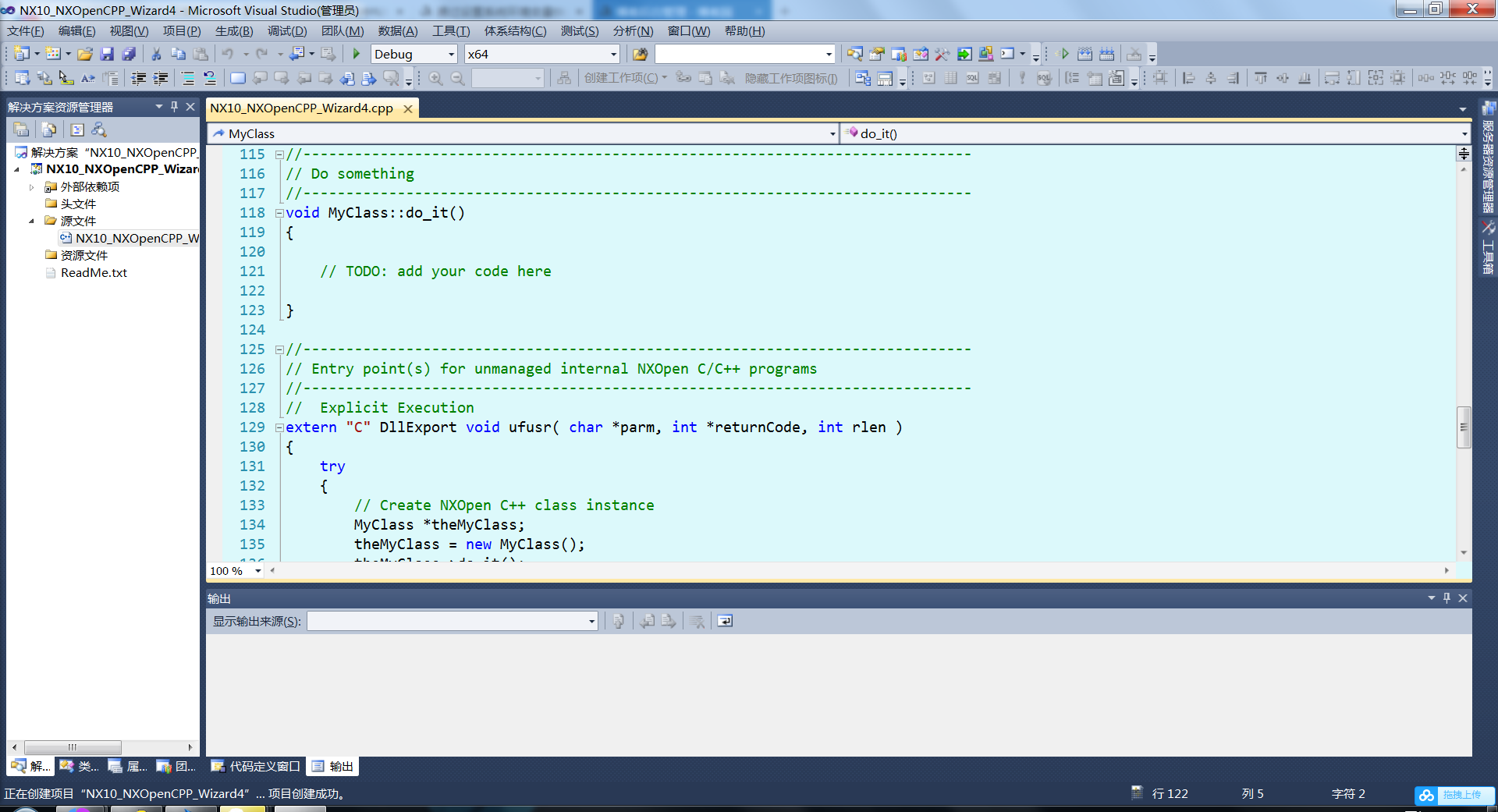This screenshot has height=812, width=1498.
Task: Click Clear All icon in Output panel
Action: tap(698, 621)
